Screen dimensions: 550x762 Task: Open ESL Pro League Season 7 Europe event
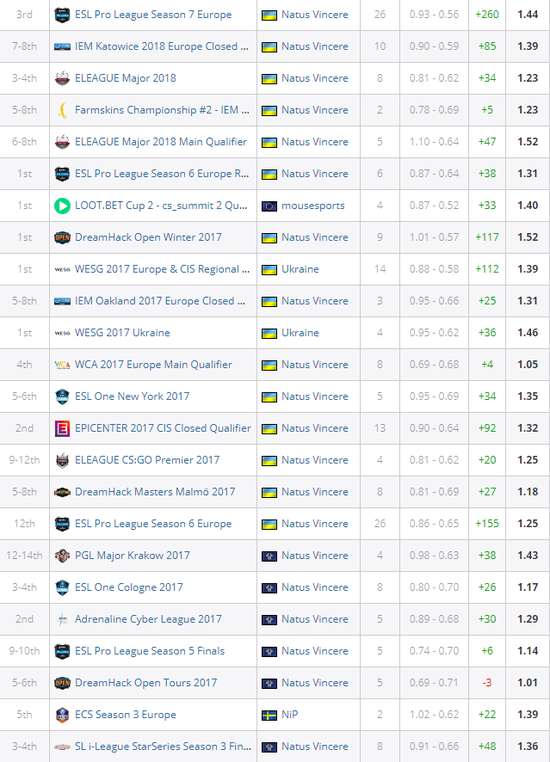153,15
